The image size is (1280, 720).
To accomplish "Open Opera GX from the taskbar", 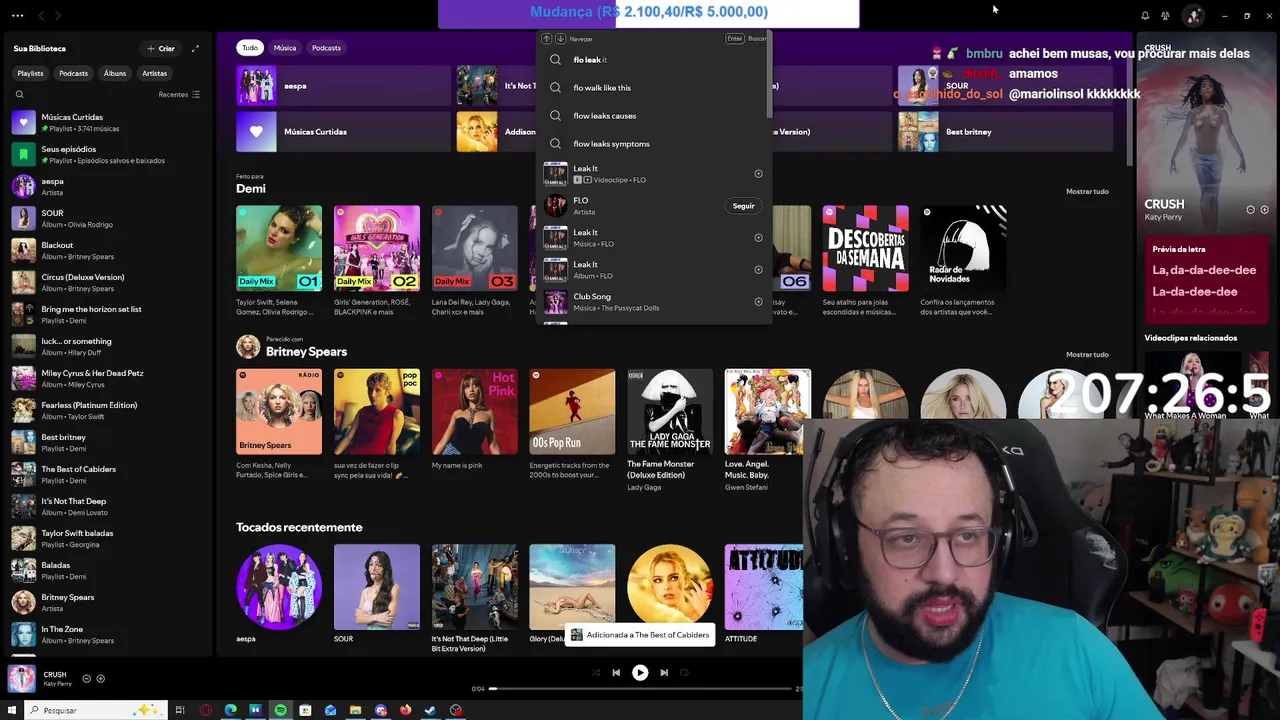I will pyautogui.click(x=205, y=711).
